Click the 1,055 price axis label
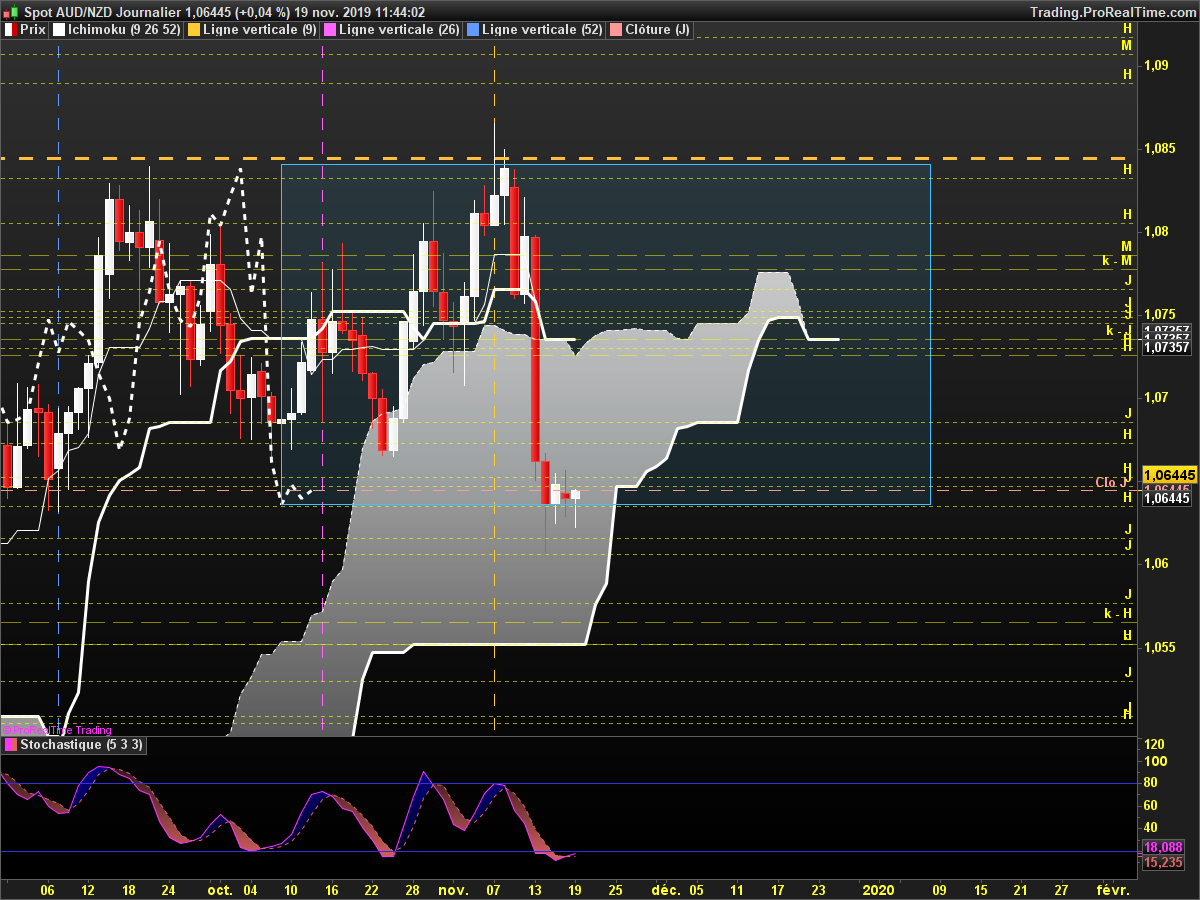The height and width of the screenshot is (900, 1200). click(x=1160, y=647)
